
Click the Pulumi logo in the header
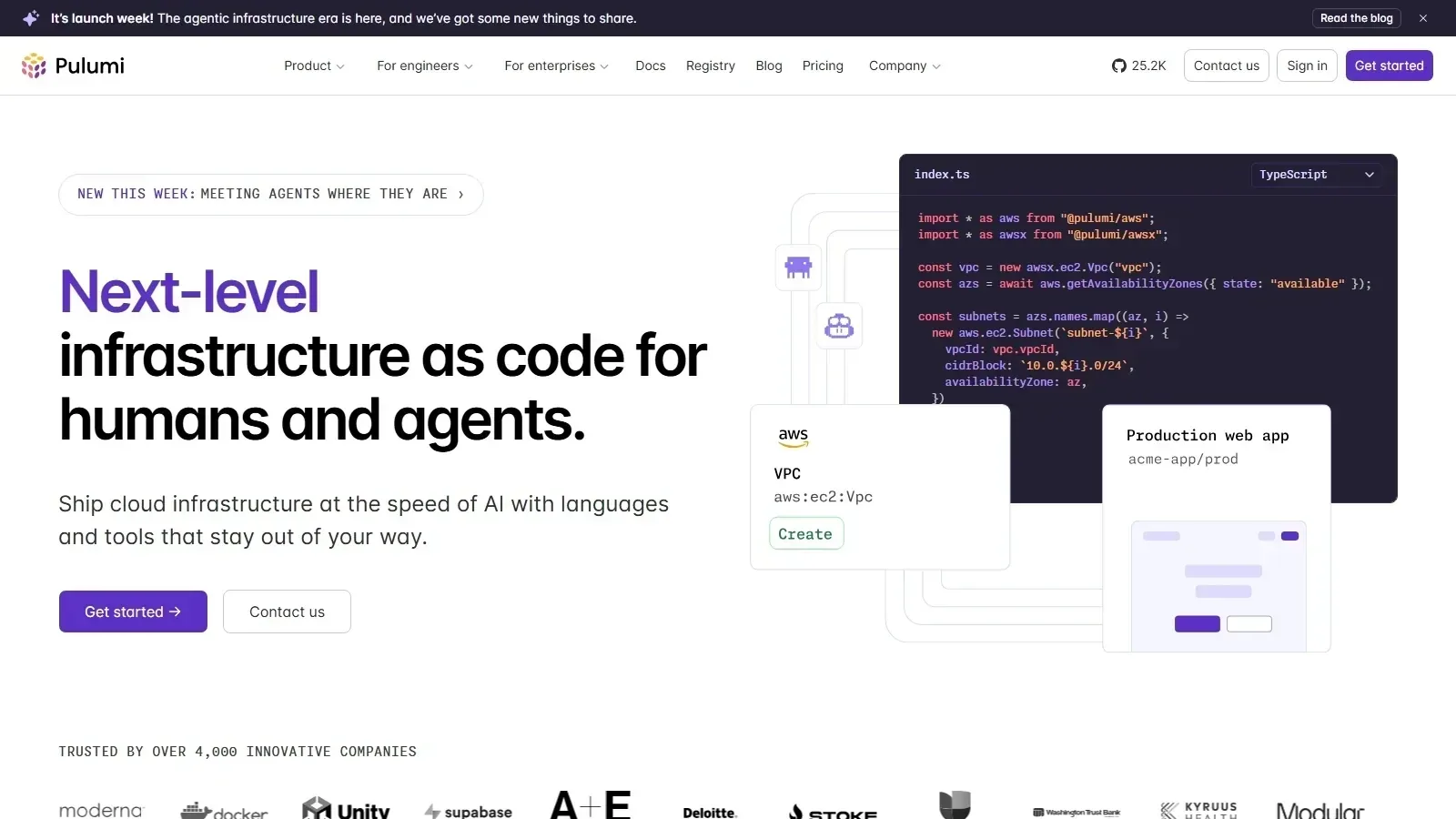tap(73, 66)
